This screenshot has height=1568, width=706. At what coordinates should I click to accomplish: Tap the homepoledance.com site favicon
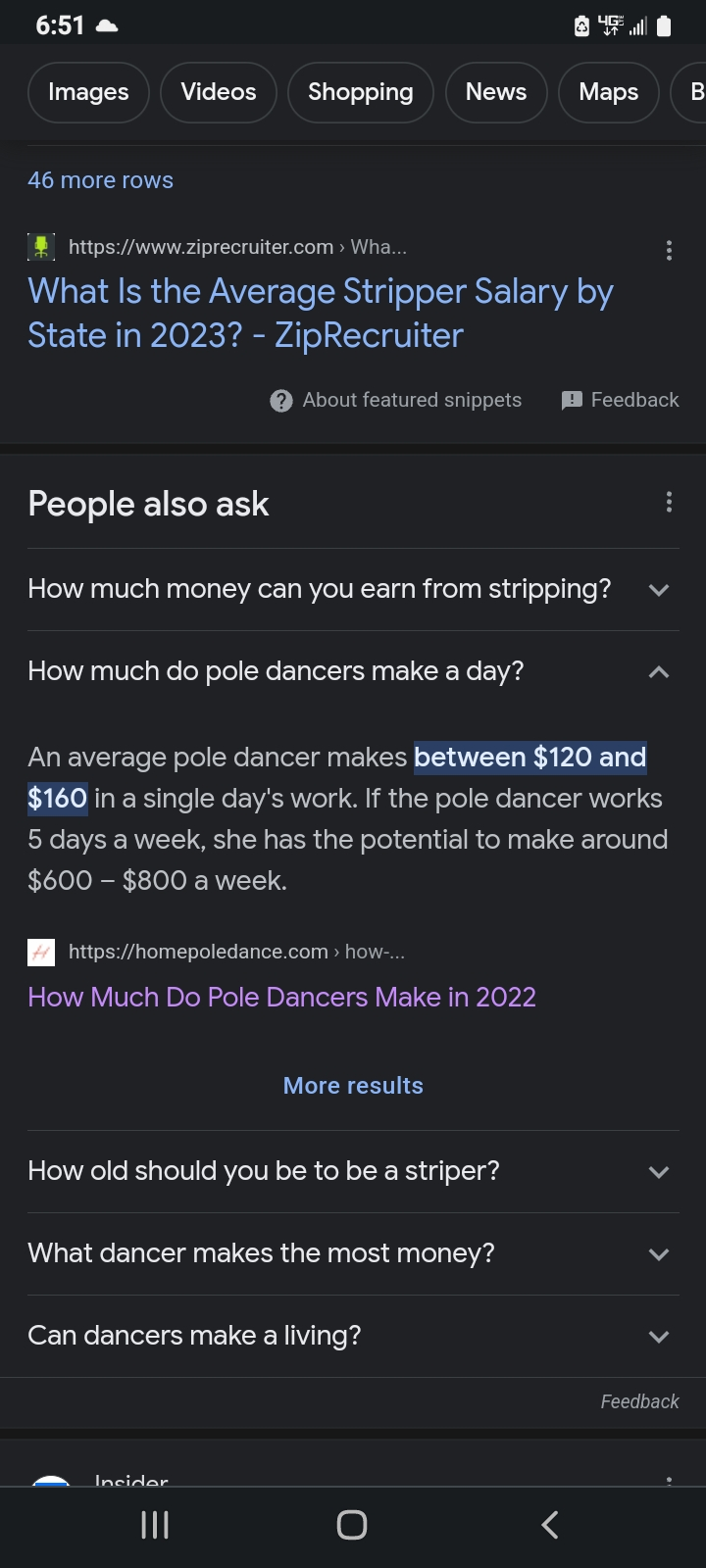click(41, 952)
